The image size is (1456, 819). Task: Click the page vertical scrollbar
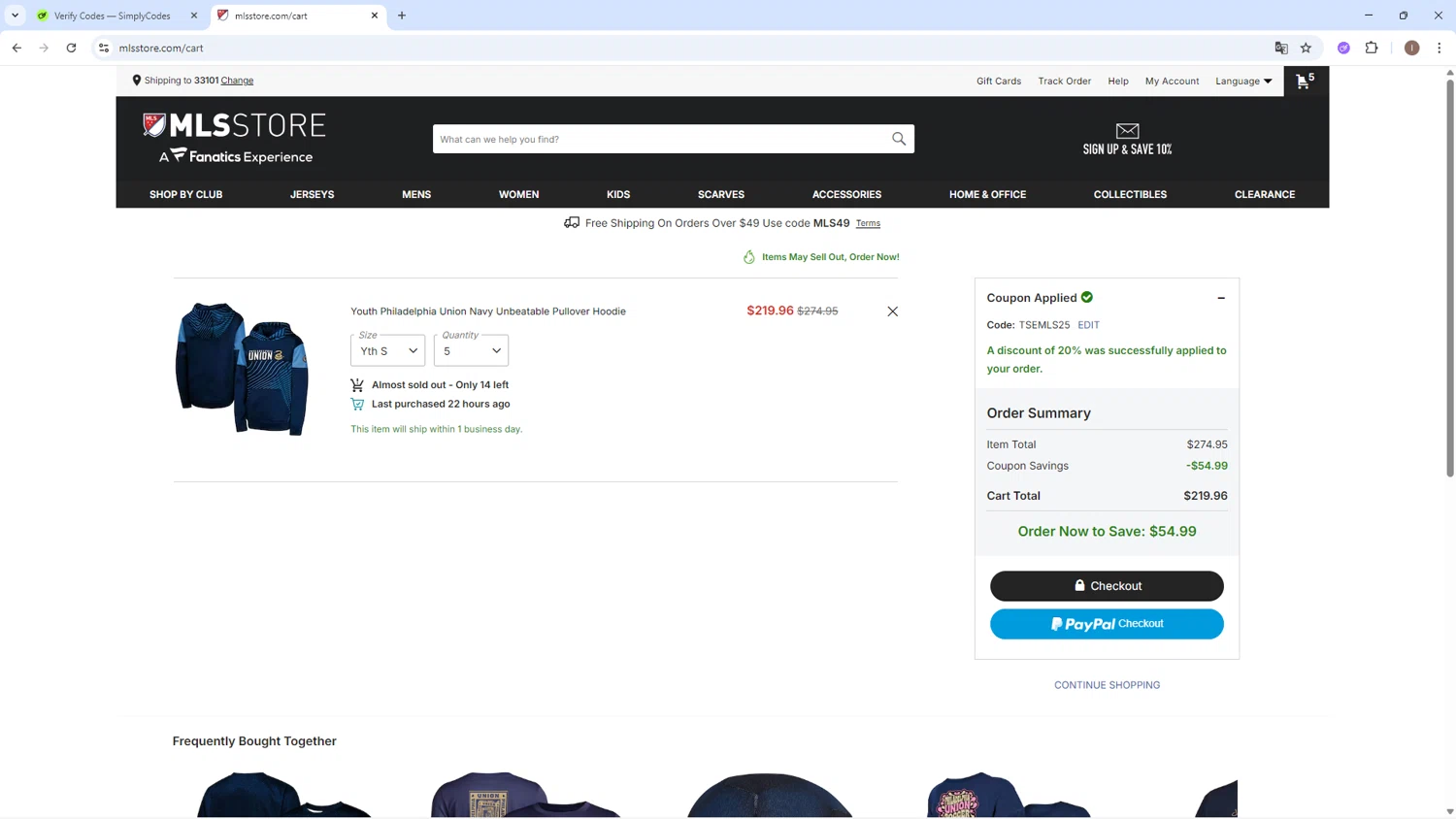(1450, 277)
